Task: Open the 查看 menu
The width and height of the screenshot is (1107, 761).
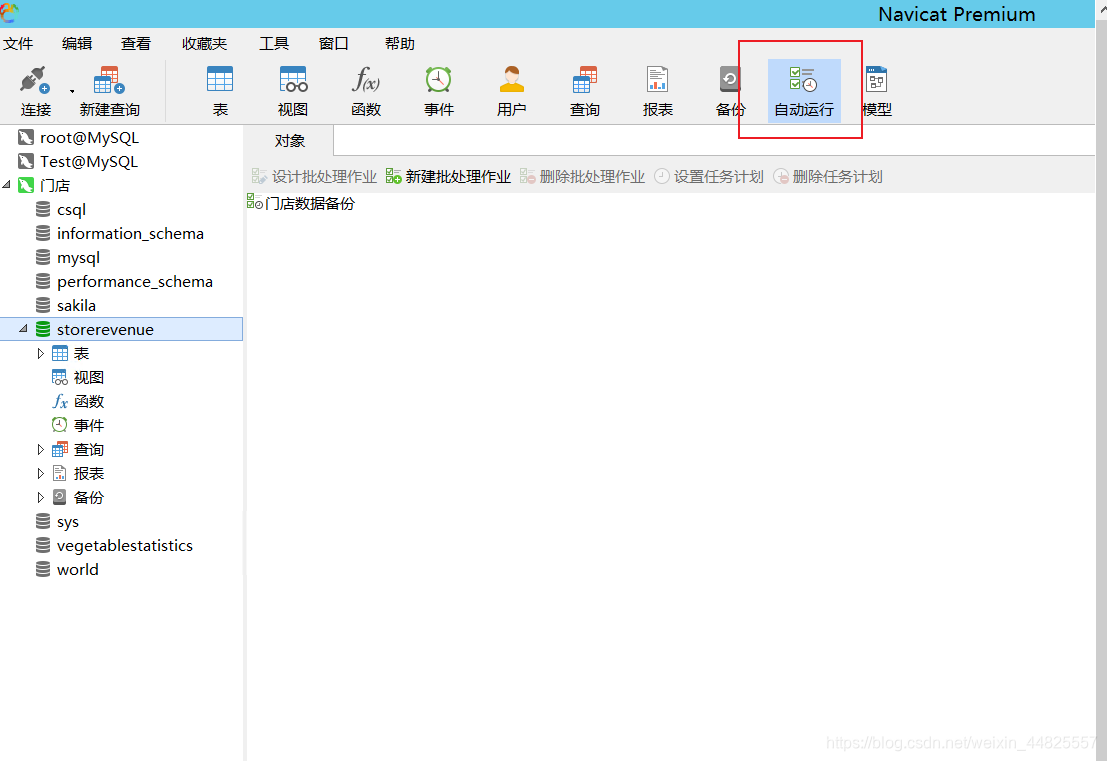Action: 136,44
